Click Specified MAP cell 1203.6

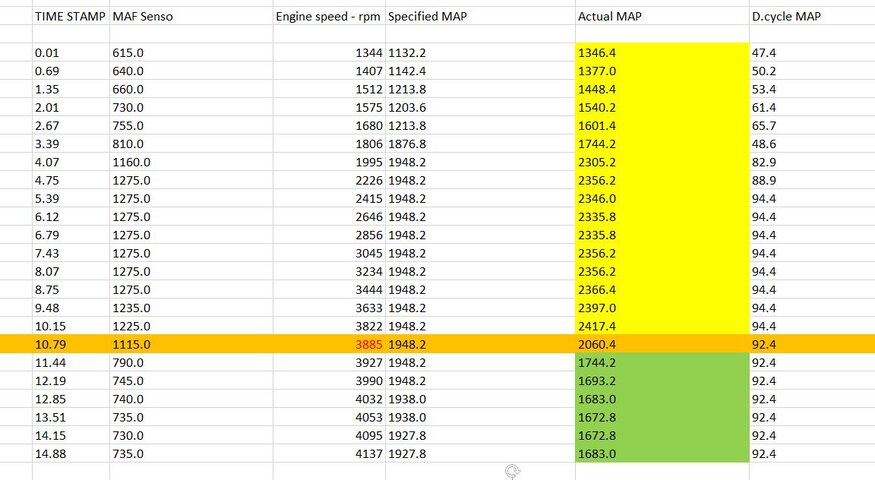point(480,107)
